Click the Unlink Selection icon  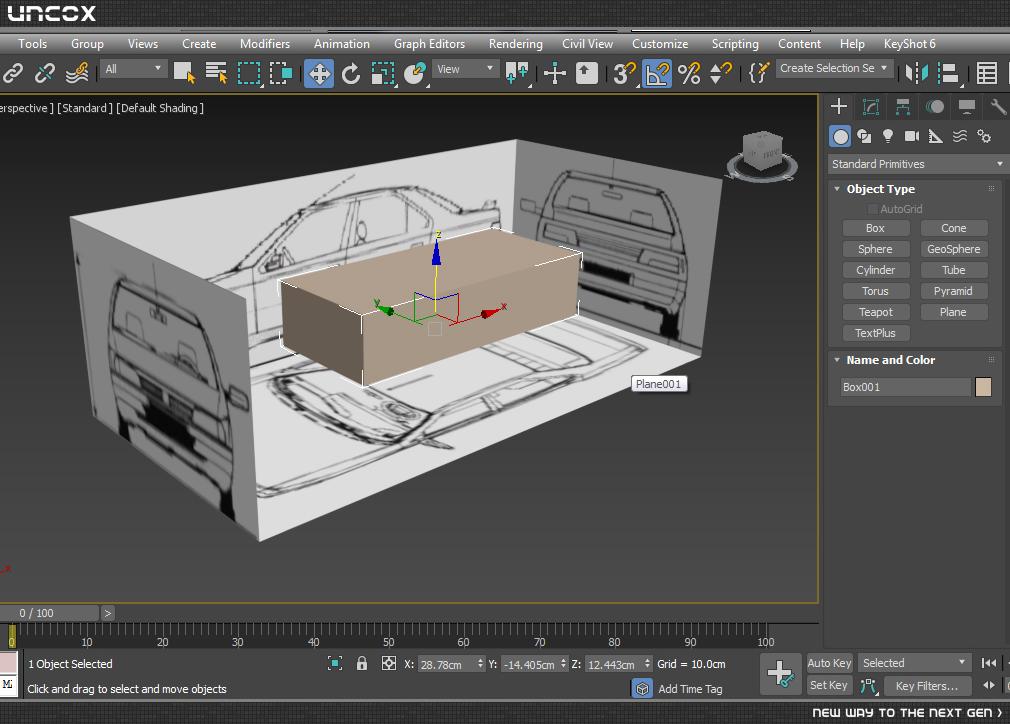[x=44, y=73]
